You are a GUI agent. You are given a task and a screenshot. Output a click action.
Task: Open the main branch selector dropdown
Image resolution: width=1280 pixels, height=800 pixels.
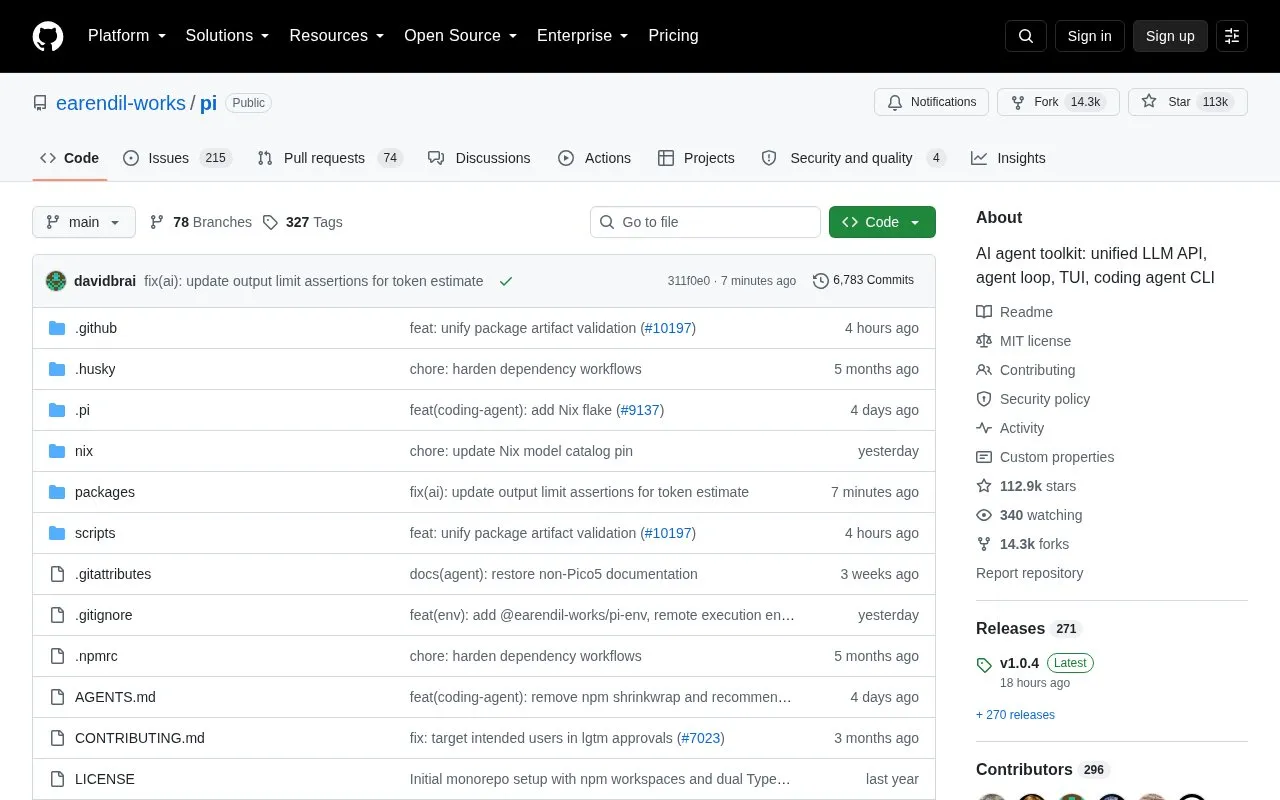[84, 222]
